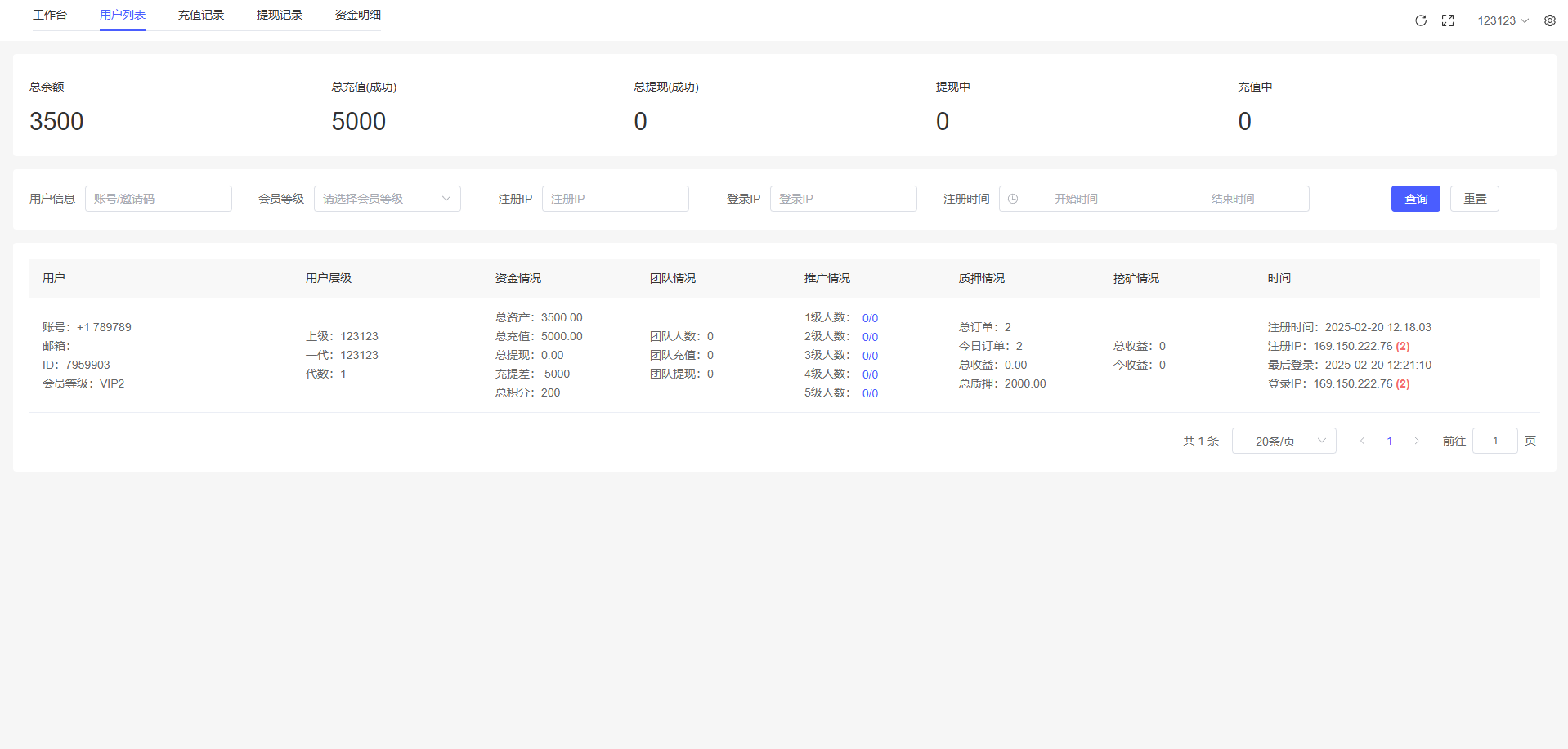Click the 结束时间 end date field
The height and width of the screenshot is (749, 1568).
(x=1232, y=199)
